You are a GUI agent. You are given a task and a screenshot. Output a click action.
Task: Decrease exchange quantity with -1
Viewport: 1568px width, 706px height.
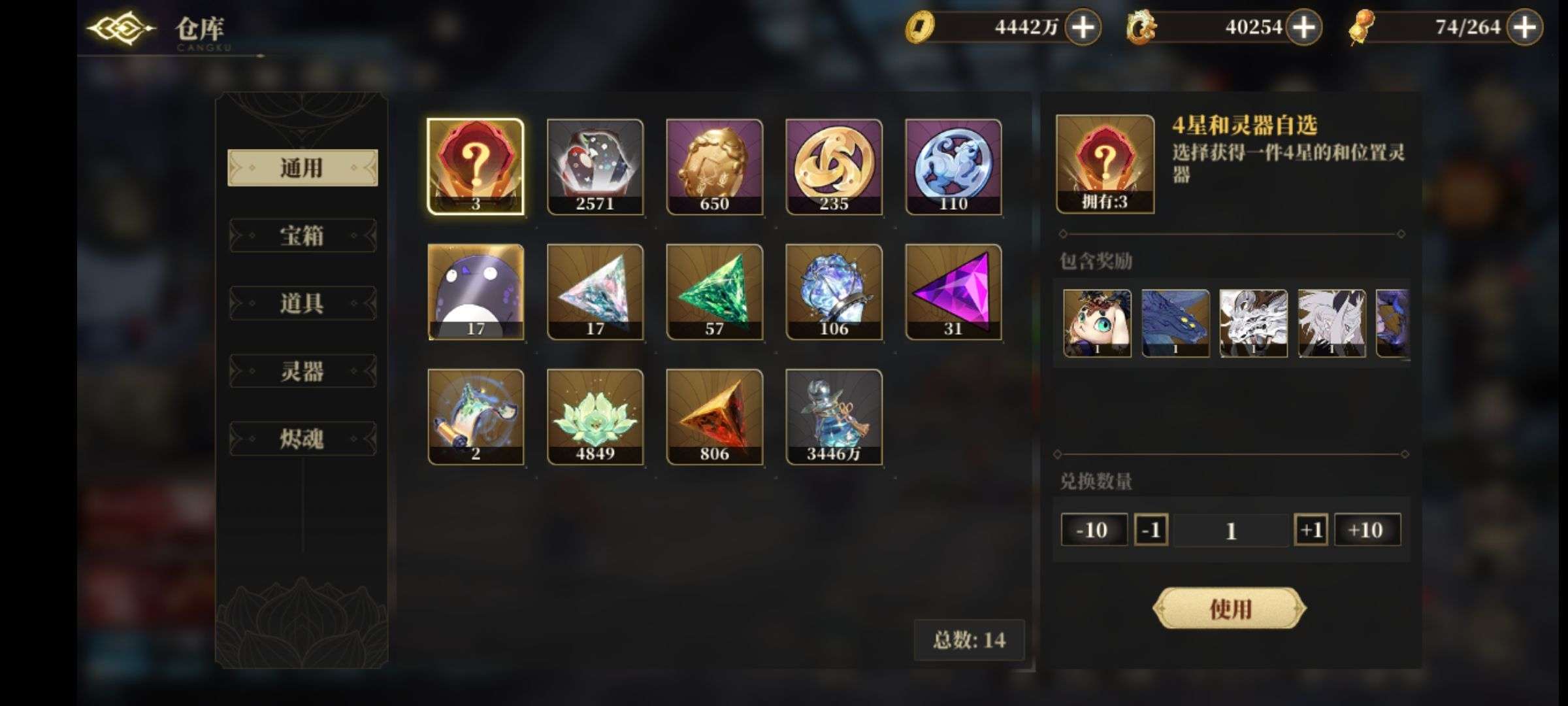(1151, 529)
